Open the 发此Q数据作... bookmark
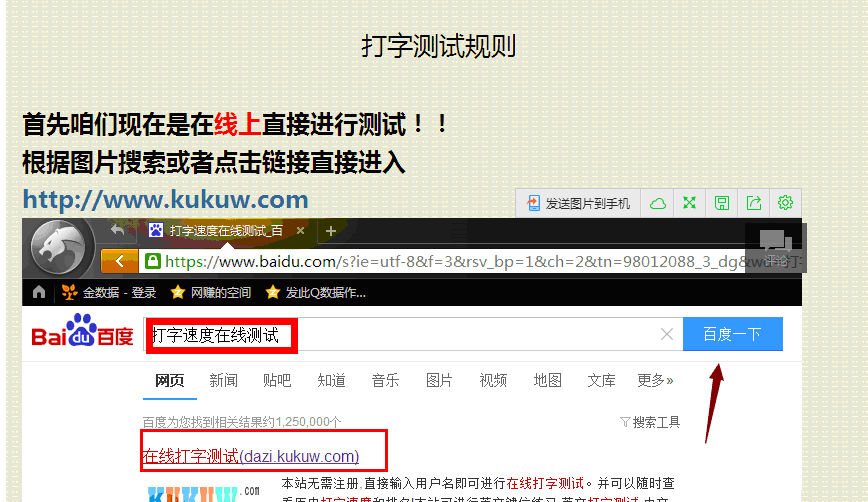 [x=316, y=292]
